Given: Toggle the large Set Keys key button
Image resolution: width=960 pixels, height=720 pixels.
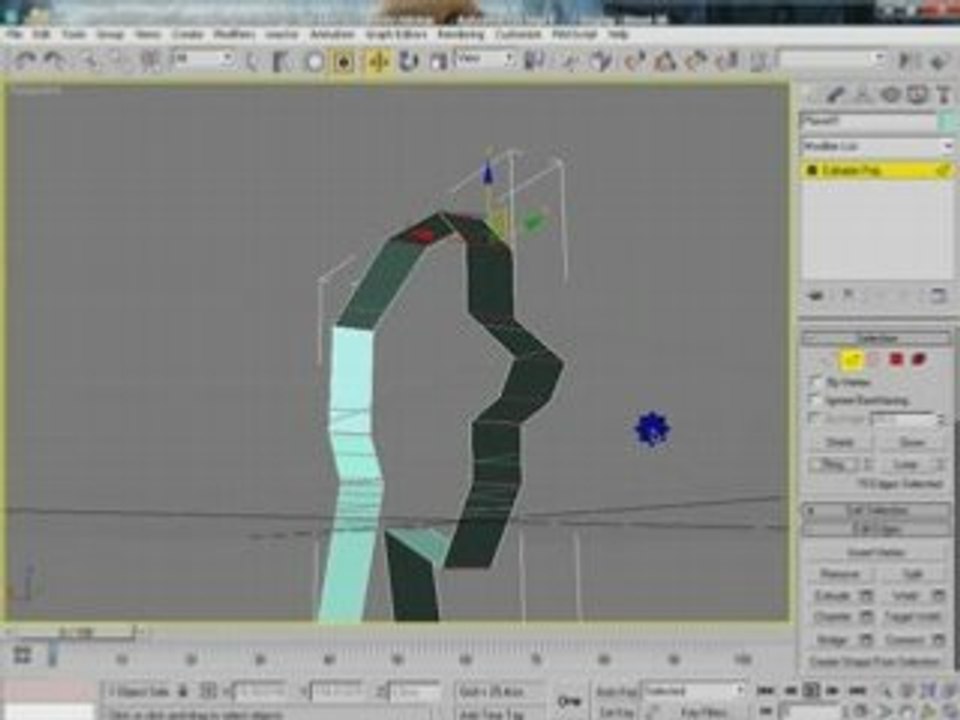Looking at the screenshot, I should (x=568, y=701).
